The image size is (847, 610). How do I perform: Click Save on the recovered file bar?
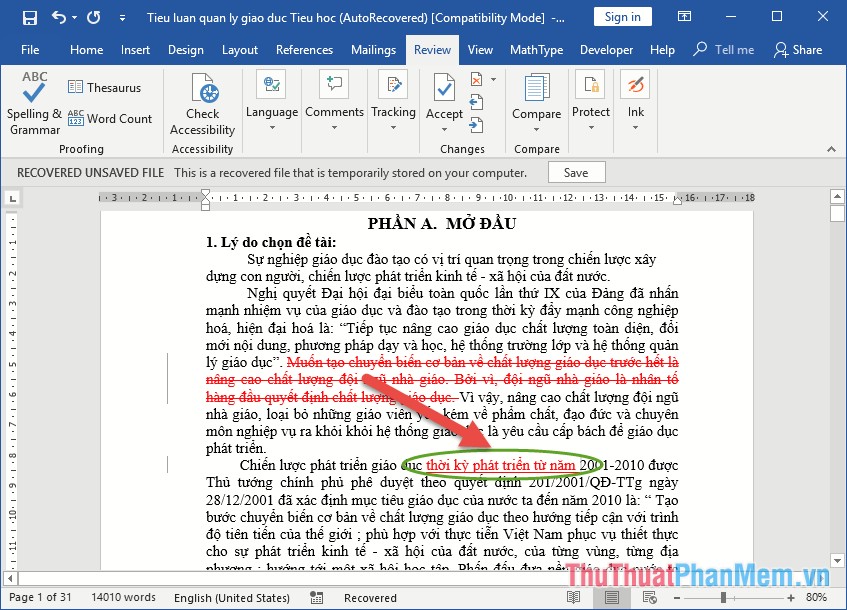click(576, 172)
